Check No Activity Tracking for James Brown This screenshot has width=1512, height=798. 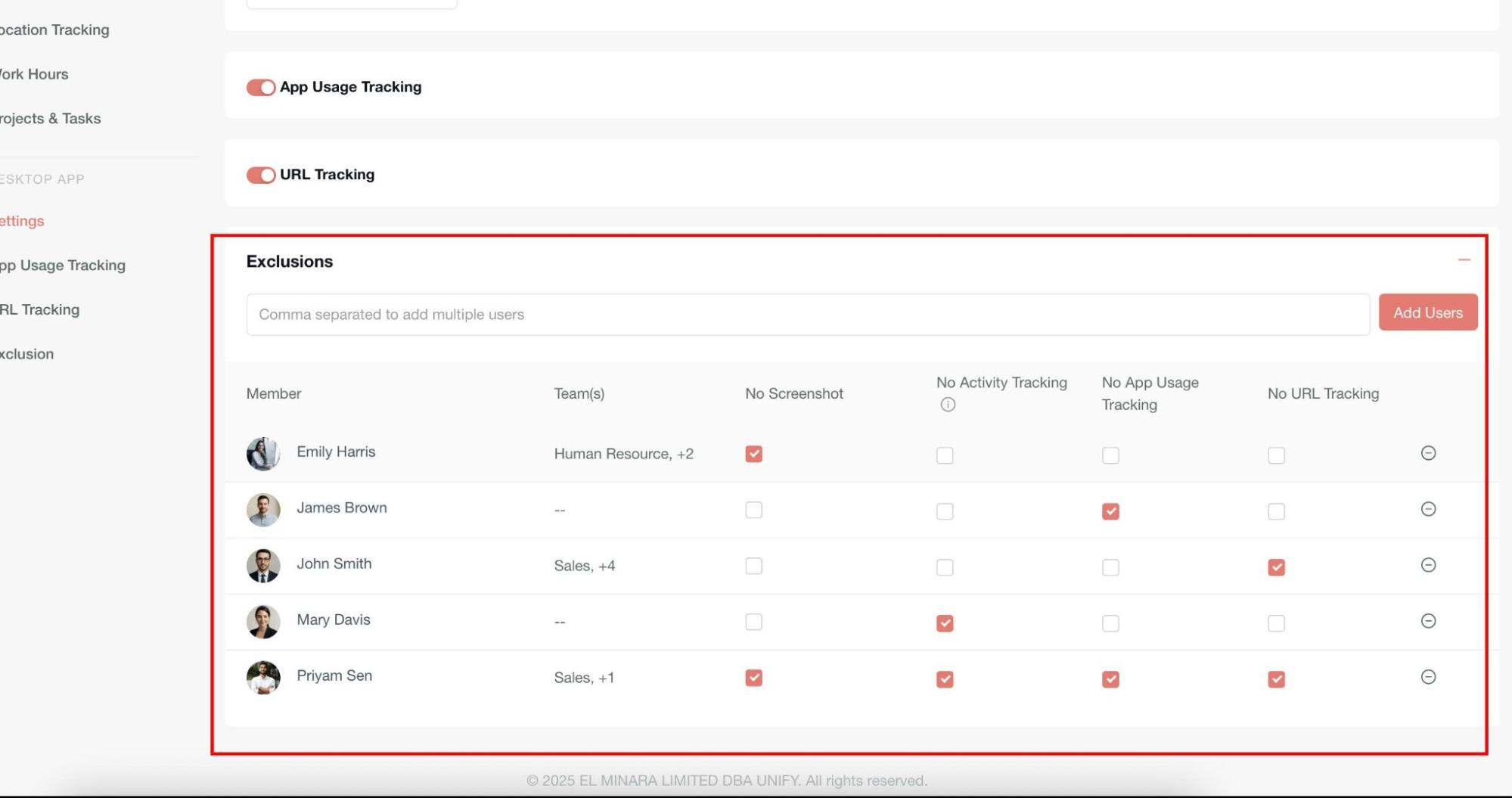pyautogui.click(x=944, y=511)
